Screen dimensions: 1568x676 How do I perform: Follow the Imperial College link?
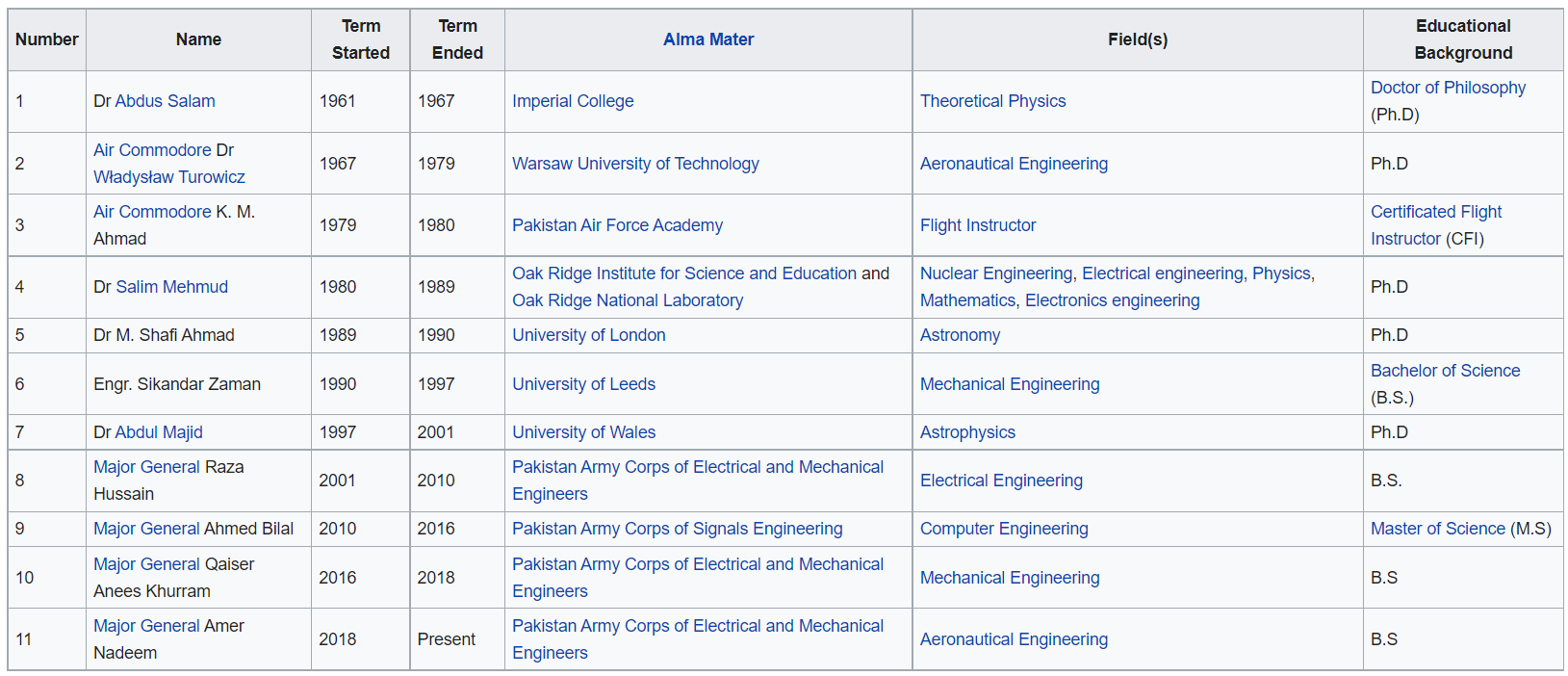(573, 101)
